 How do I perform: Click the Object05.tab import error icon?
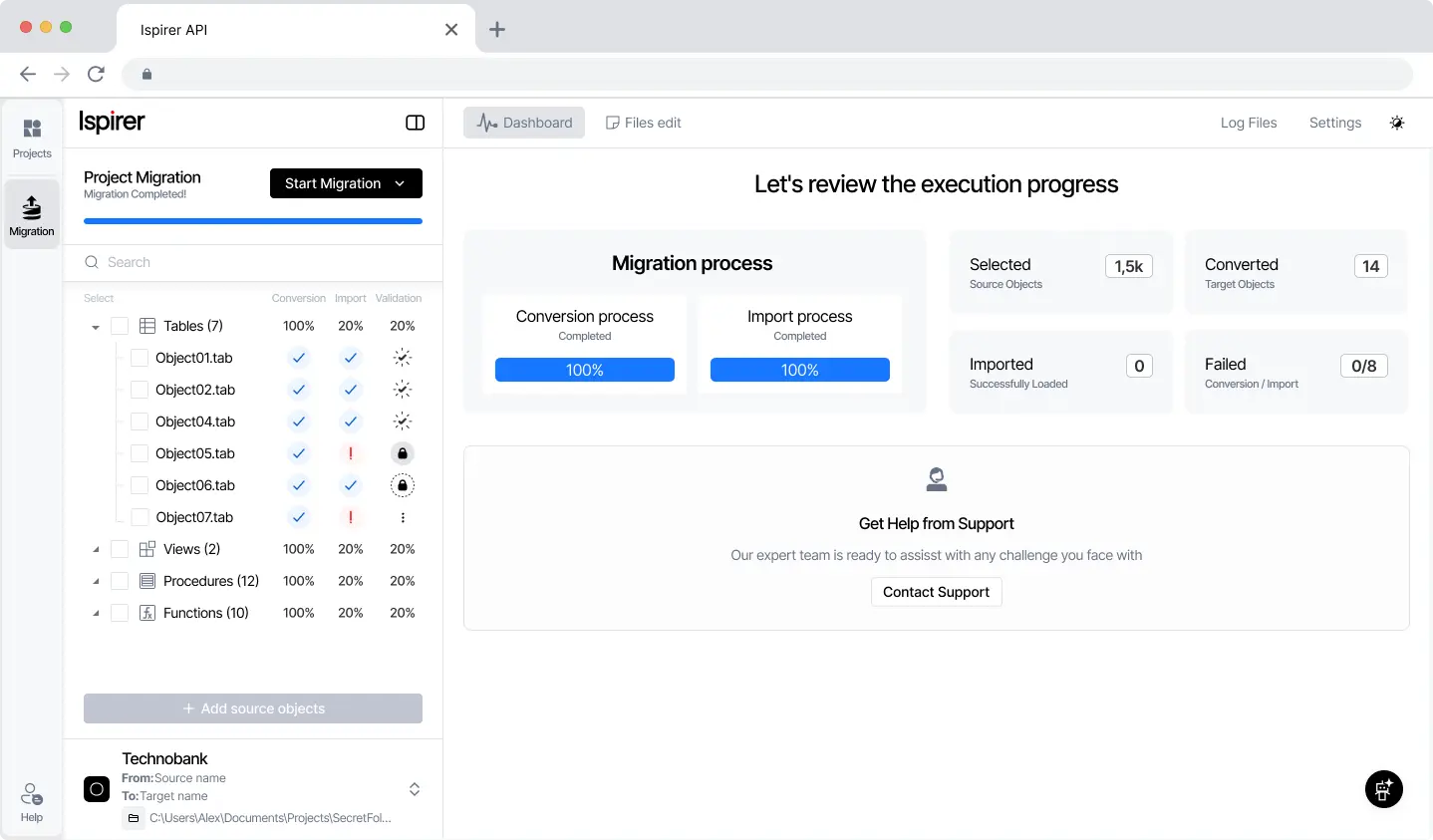351,453
